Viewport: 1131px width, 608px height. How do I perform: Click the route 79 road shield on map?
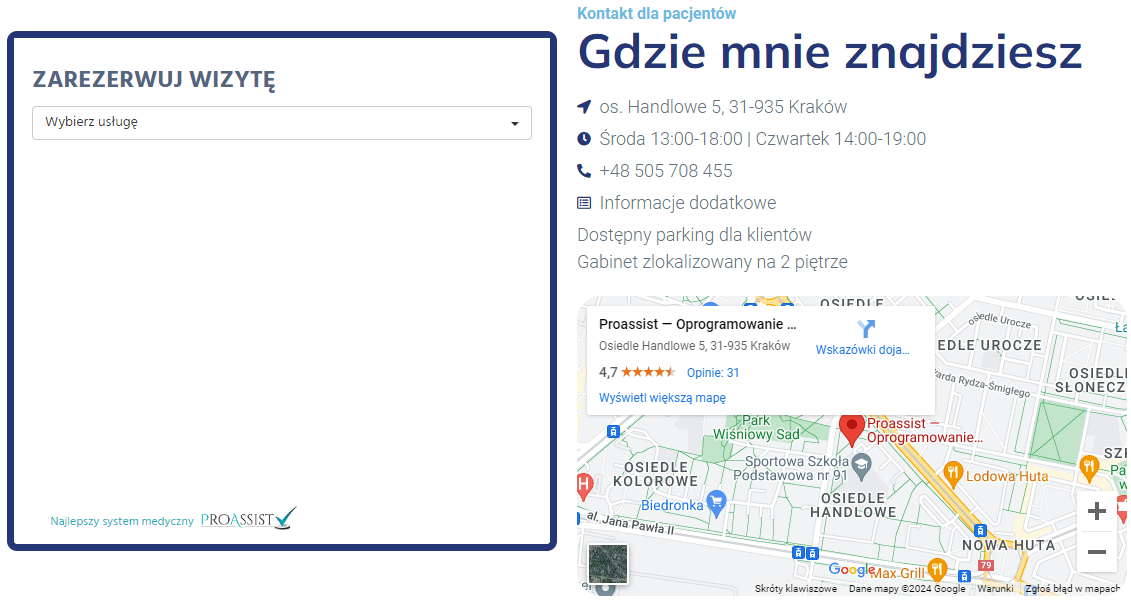[x=986, y=565]
